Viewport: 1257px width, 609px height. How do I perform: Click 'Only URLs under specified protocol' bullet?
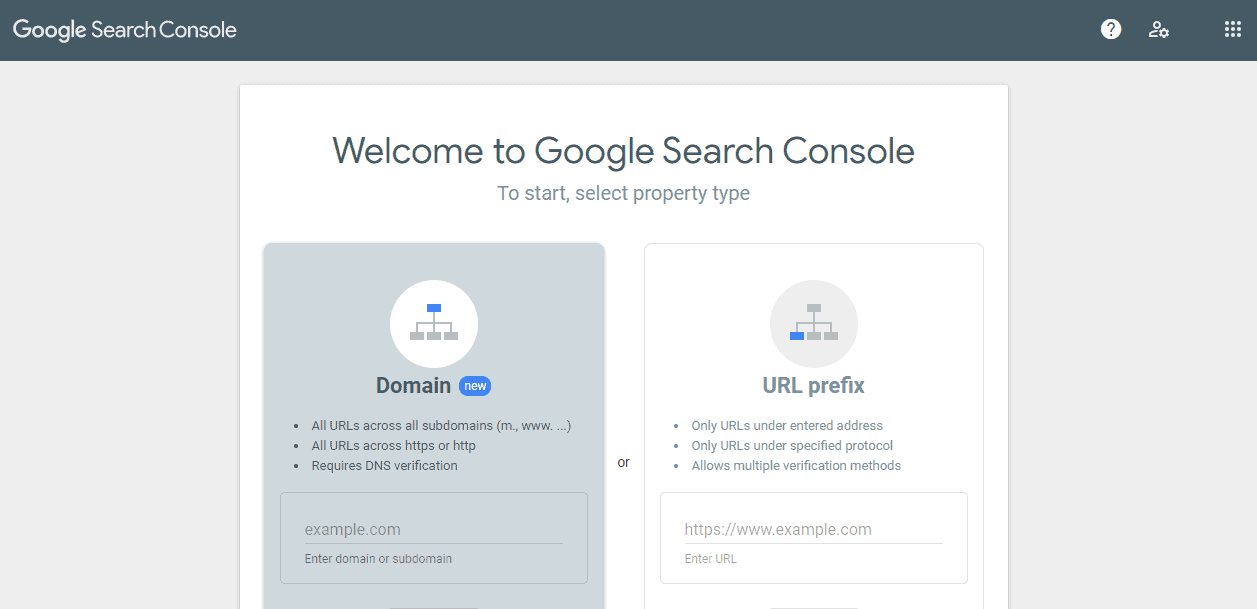tap(792, 445)
